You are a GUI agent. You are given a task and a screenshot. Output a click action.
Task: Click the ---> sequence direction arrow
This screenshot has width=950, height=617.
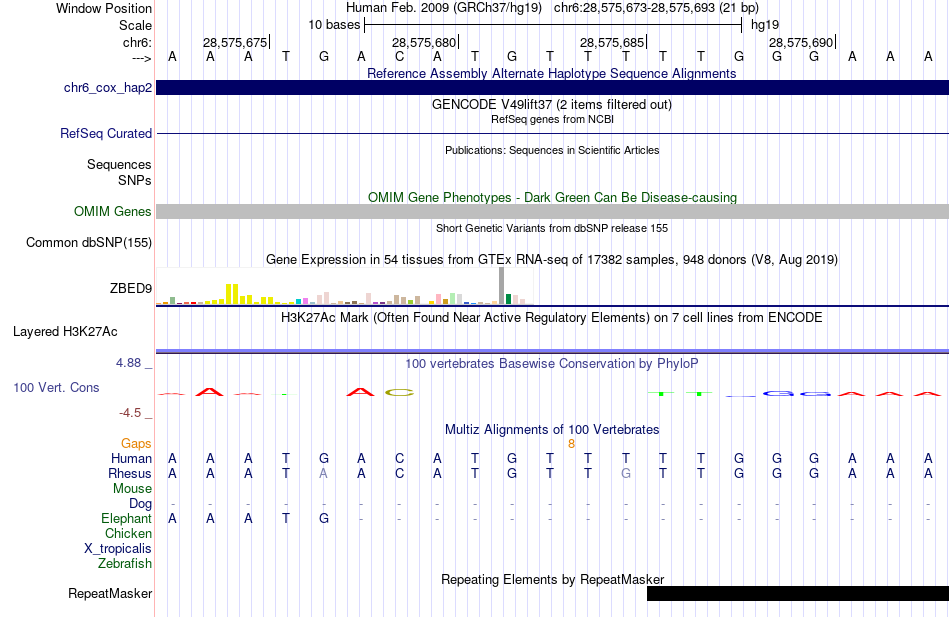pyautogui.click(x=142, y=58)
